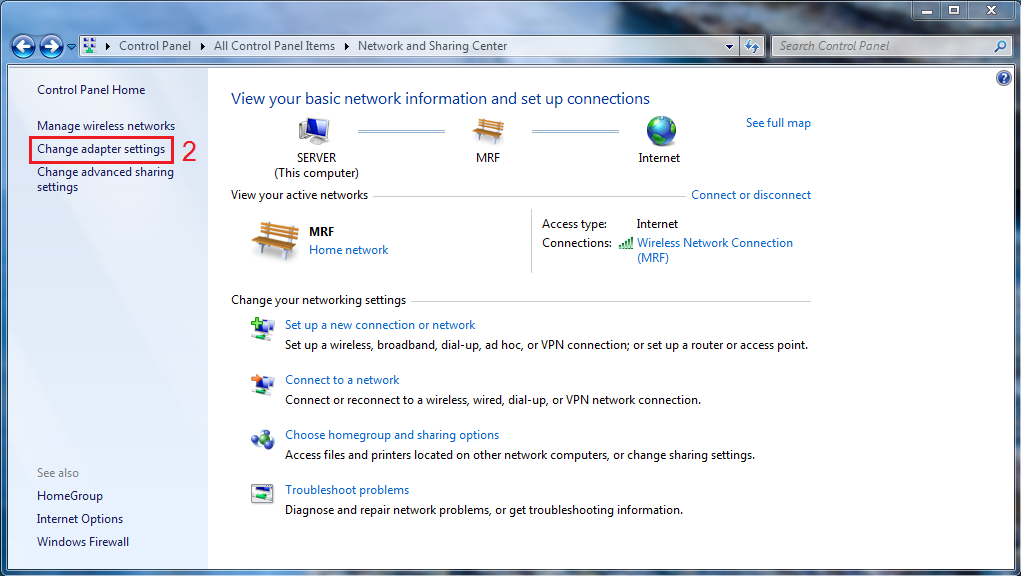
Task: Open the 'Wireless Network Connection (MRF)' link
Action: pos(714,243)
